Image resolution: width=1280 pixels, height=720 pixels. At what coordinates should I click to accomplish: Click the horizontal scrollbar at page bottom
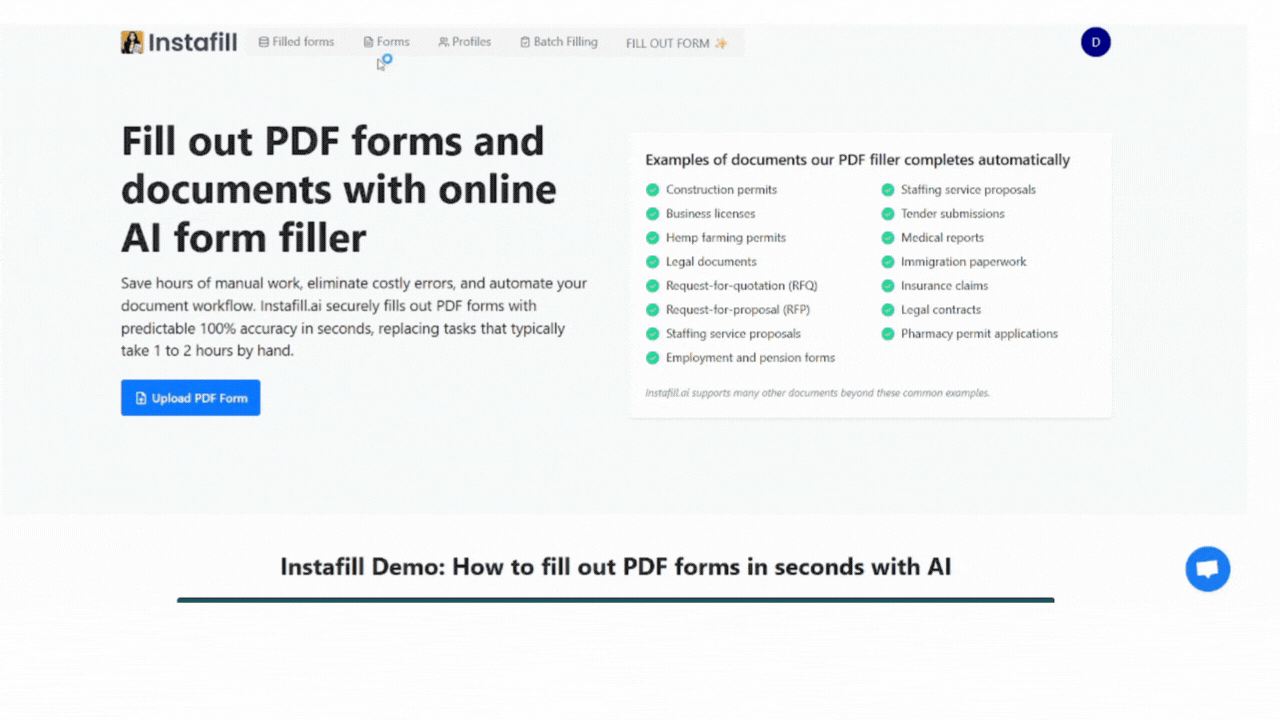point(640,714)
